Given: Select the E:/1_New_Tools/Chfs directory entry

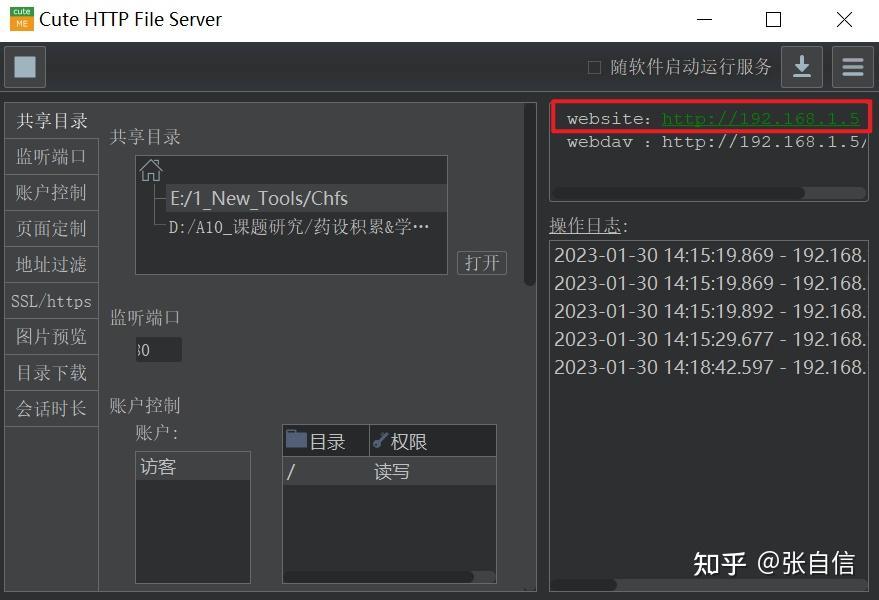Looking at the screenshot, I should pos(306,198).
